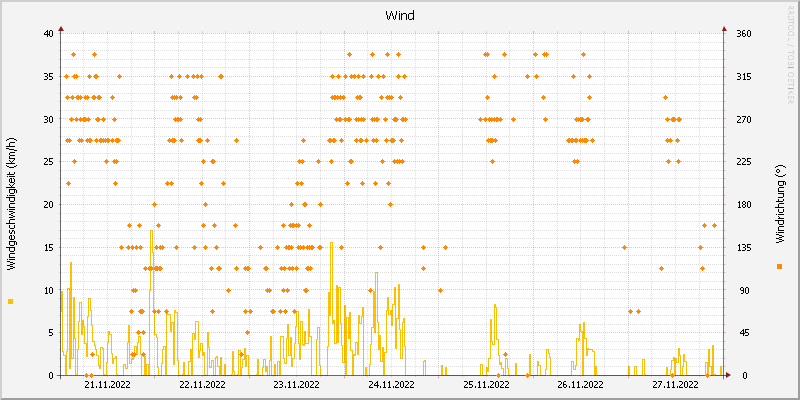Image resolution: width=800 pixels, height=400 pixels.
Task: Click the left axis value 10
Action: [49, 290]
